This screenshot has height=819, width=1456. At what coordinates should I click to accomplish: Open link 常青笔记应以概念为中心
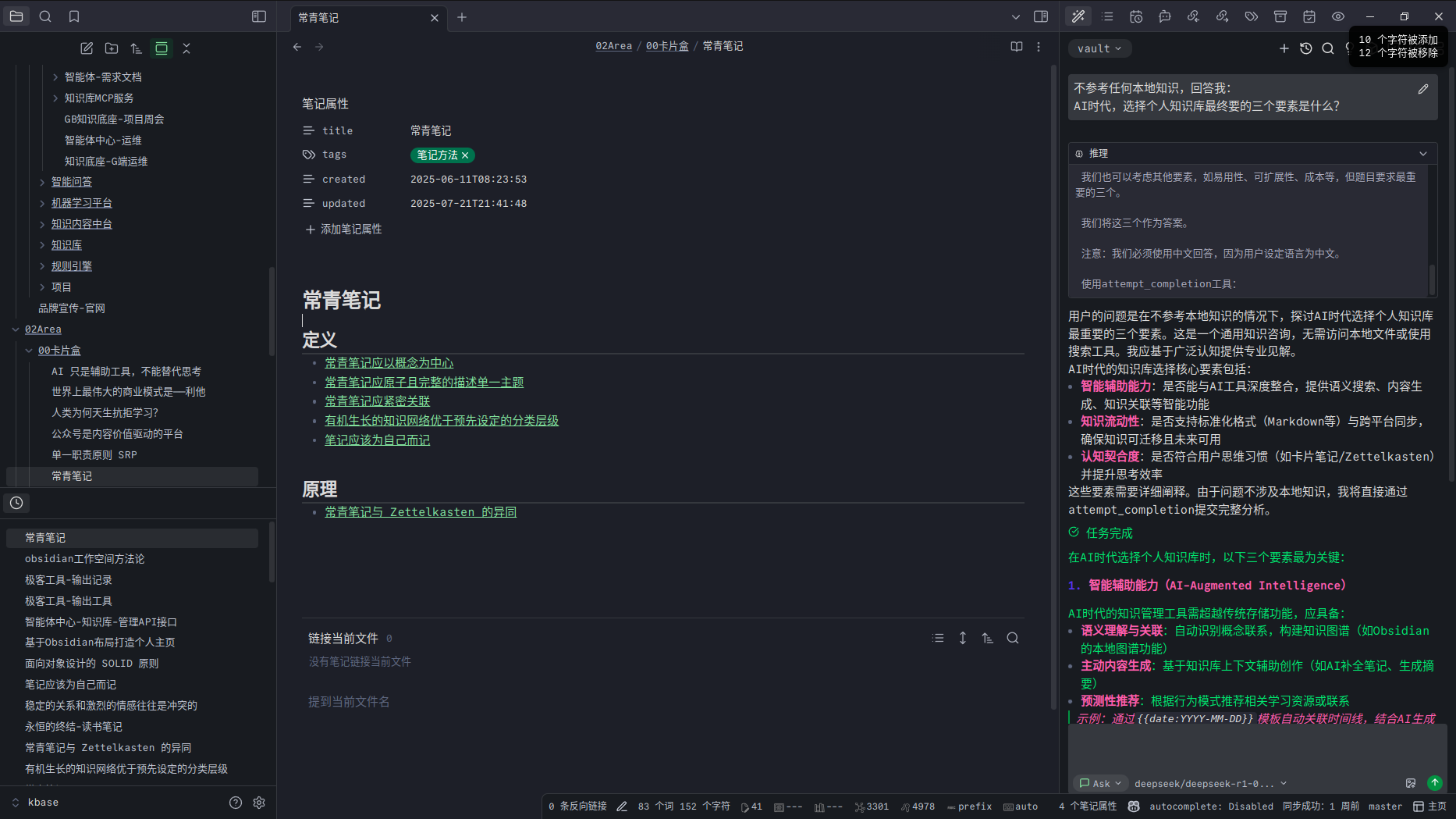click(x=389, y=363)
